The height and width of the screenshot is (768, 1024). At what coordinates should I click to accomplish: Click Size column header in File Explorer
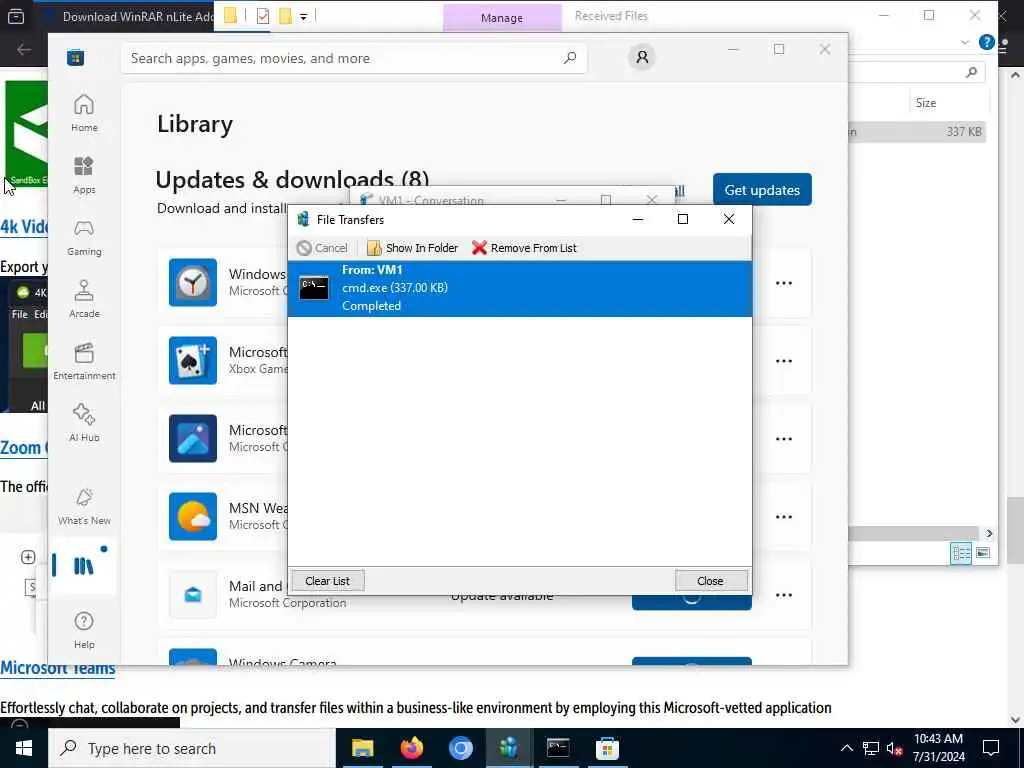(925, 103)
